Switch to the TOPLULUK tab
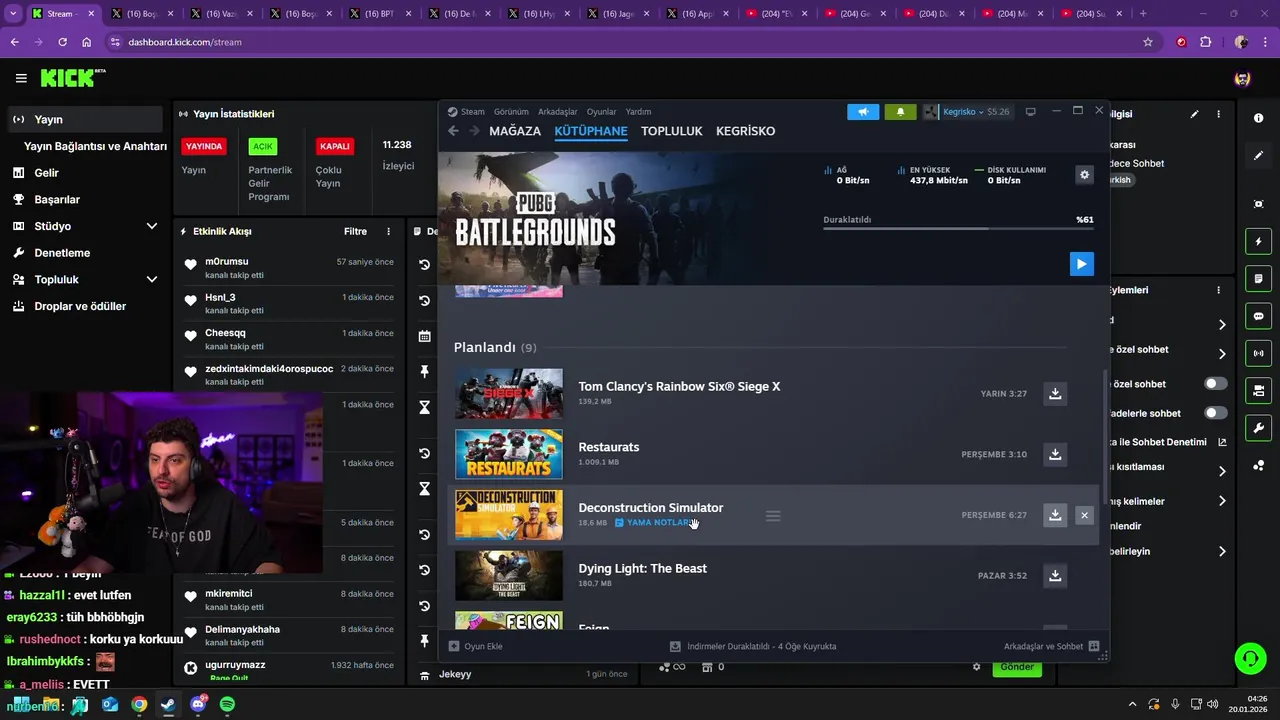The image size is (1280, 720). pos(672,131)
